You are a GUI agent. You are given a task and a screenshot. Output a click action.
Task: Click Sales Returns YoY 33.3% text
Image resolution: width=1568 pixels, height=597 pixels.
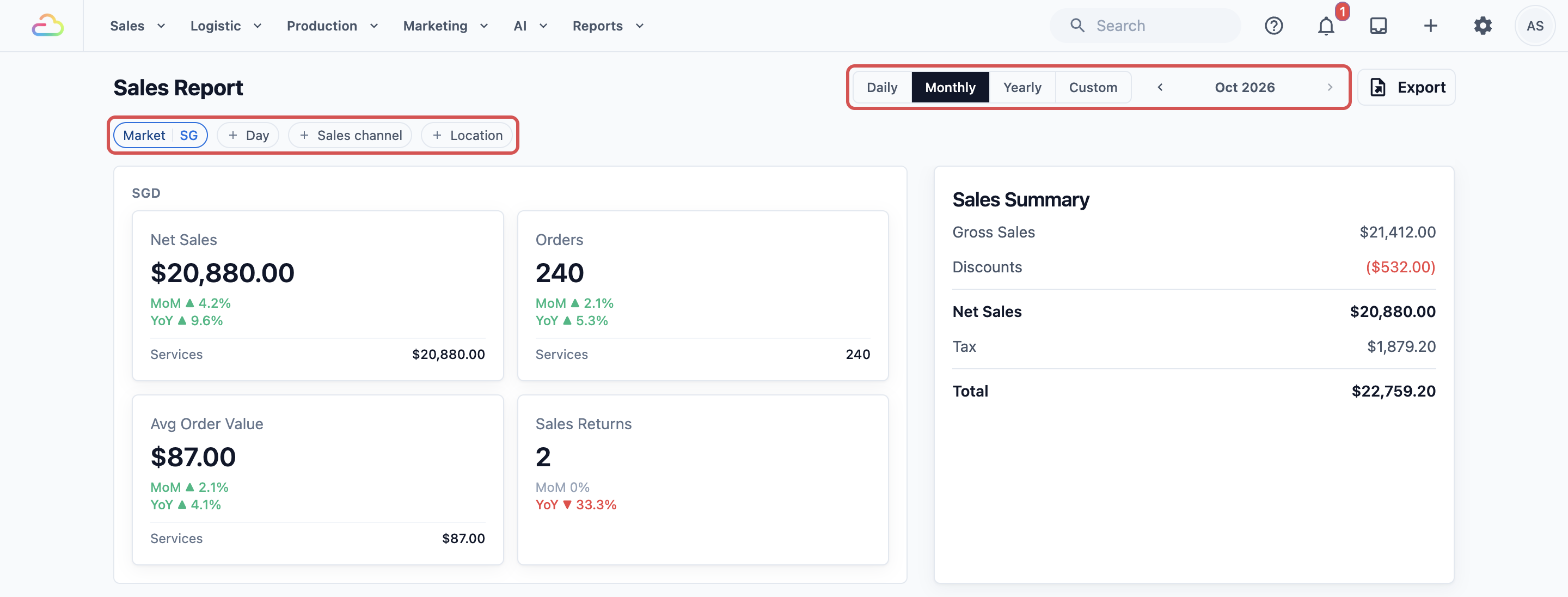tap(576, 504)
